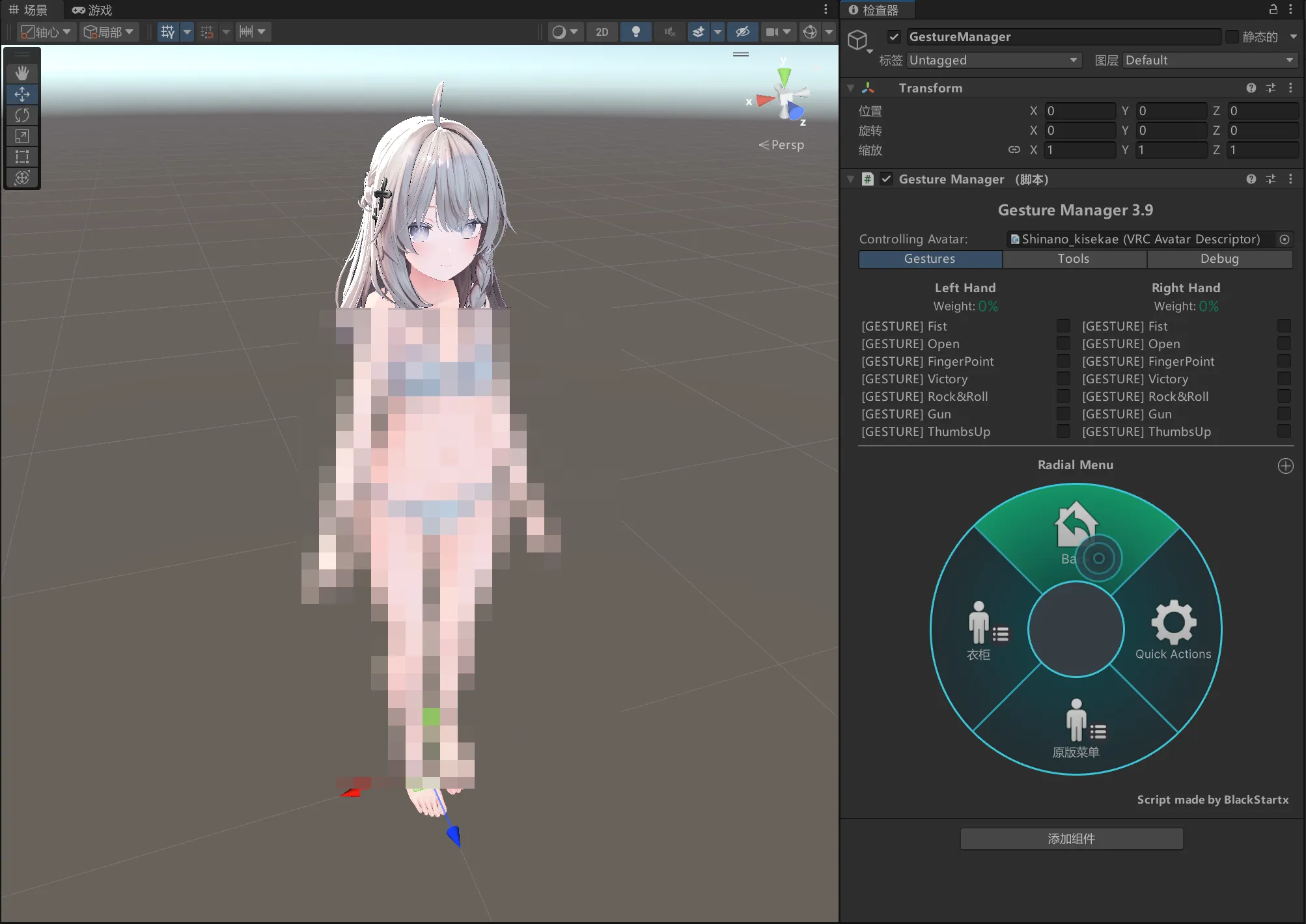
Task: Open Transform component preset icon
Action: coord(1271,88)
